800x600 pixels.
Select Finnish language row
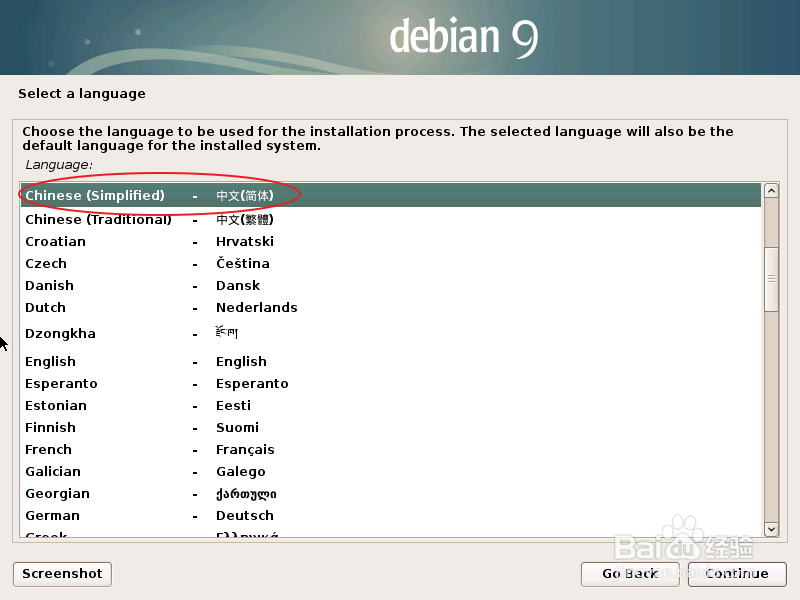coord(391,427)
